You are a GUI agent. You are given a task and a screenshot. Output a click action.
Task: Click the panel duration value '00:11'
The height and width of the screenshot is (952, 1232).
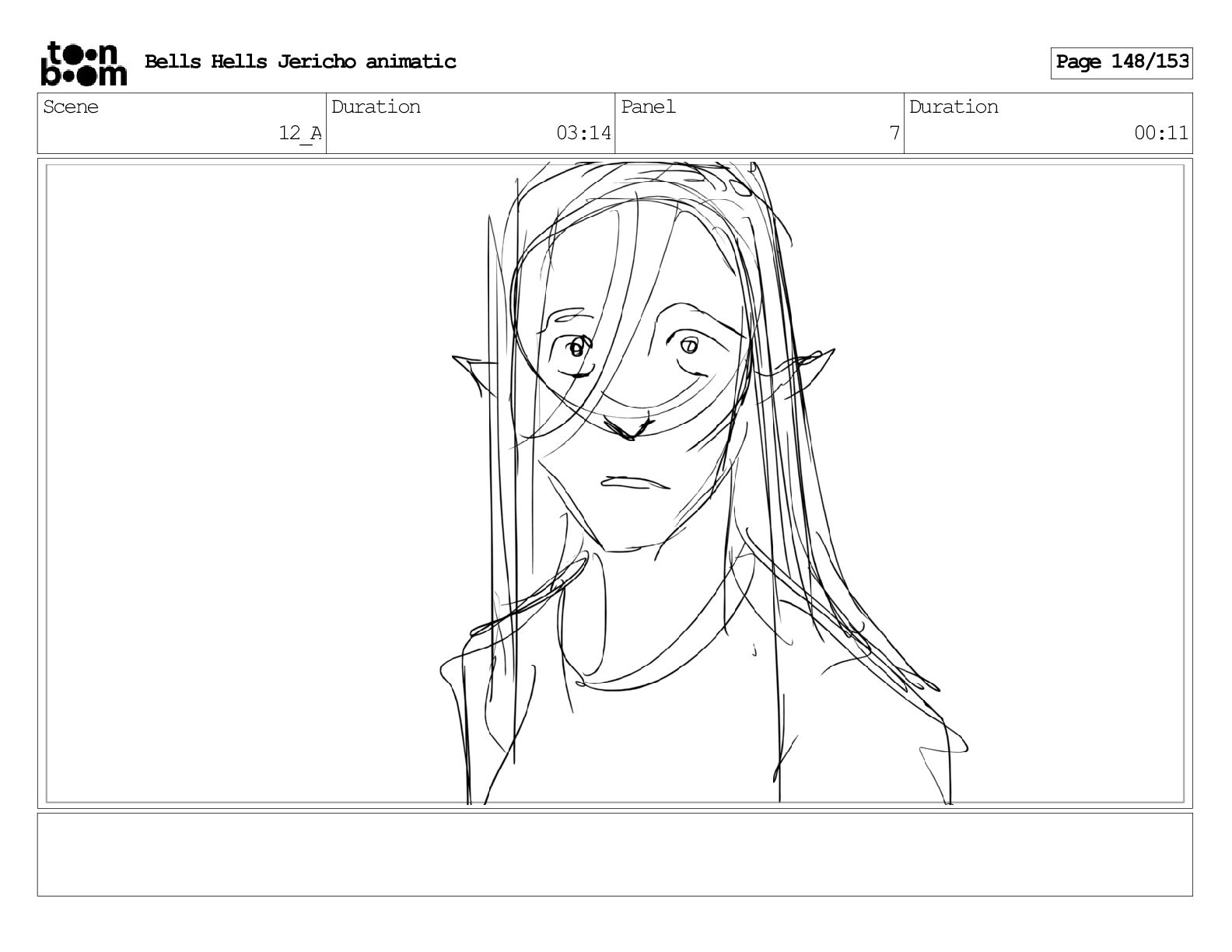(1161, 133)
